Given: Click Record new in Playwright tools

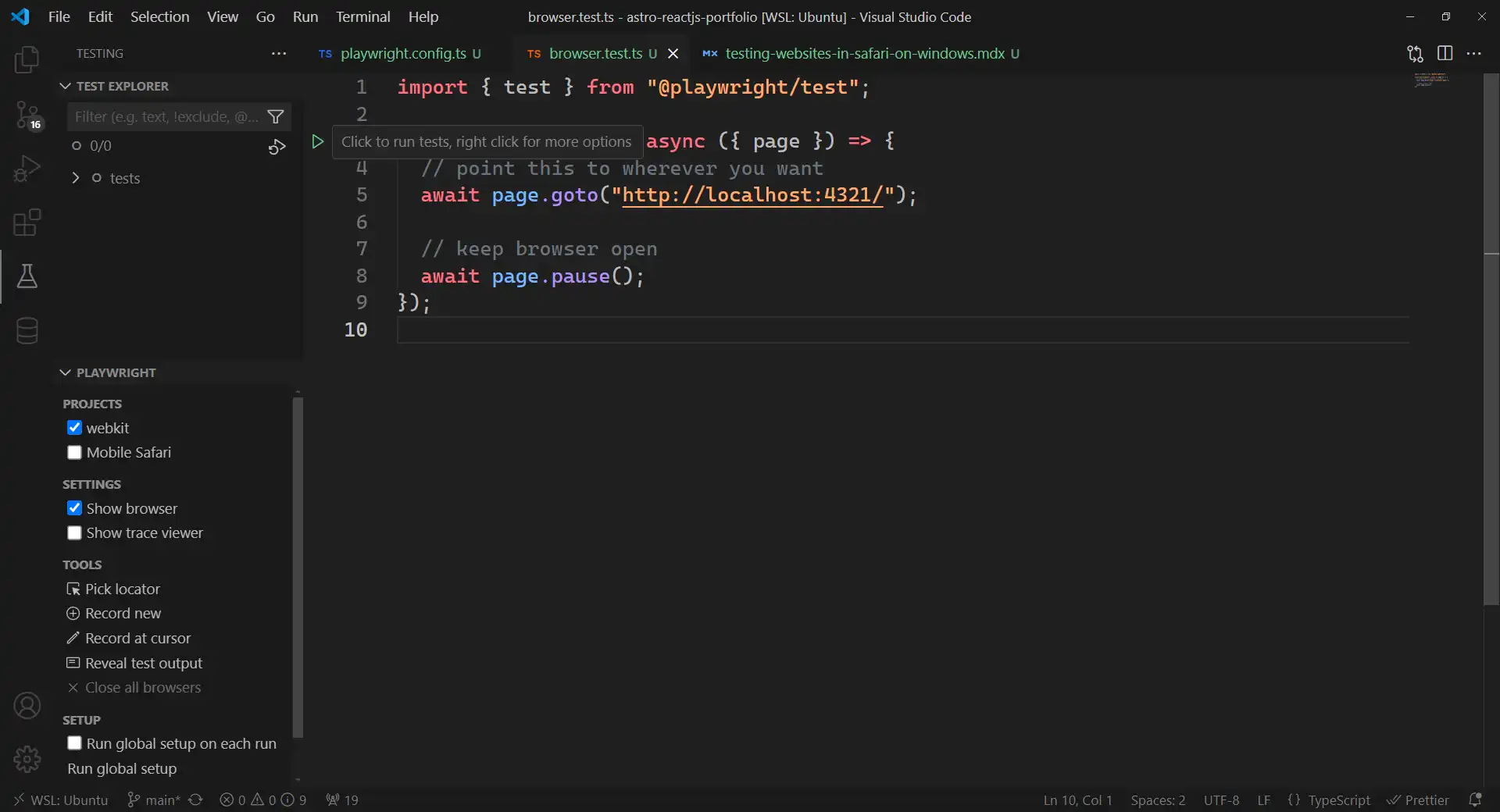Looking at the screenshot, I should pos(123,614).
